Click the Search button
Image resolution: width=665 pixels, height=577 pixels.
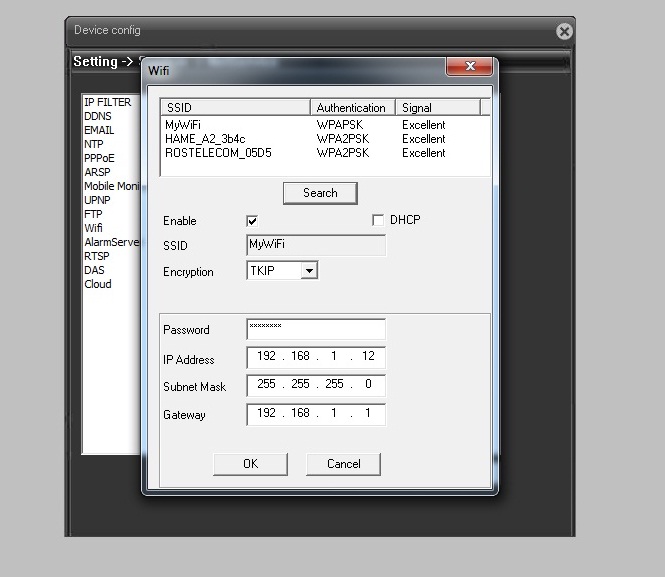tap(320, 193)
